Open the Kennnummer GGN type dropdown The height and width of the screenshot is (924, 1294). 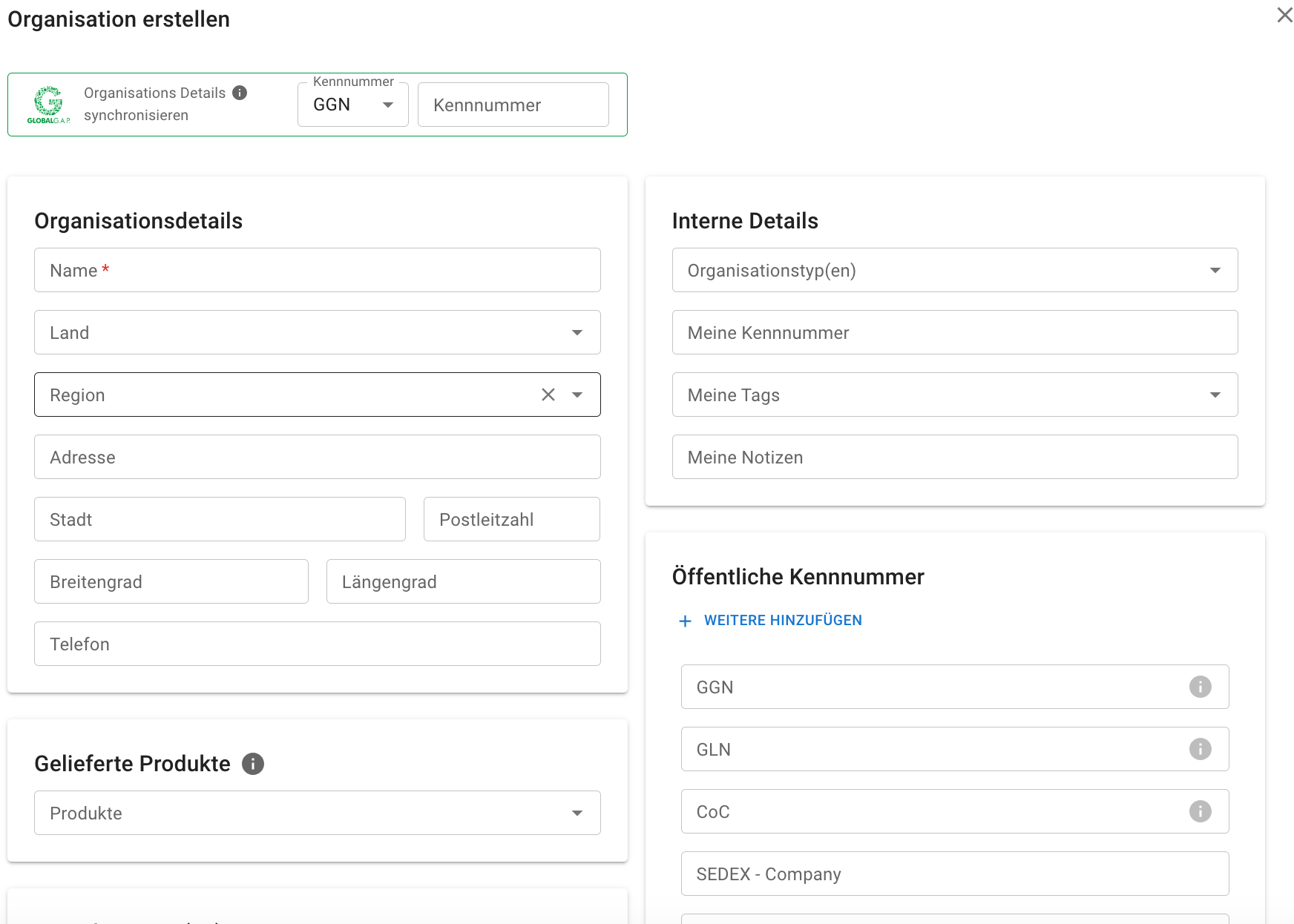(x=353, y=105)
